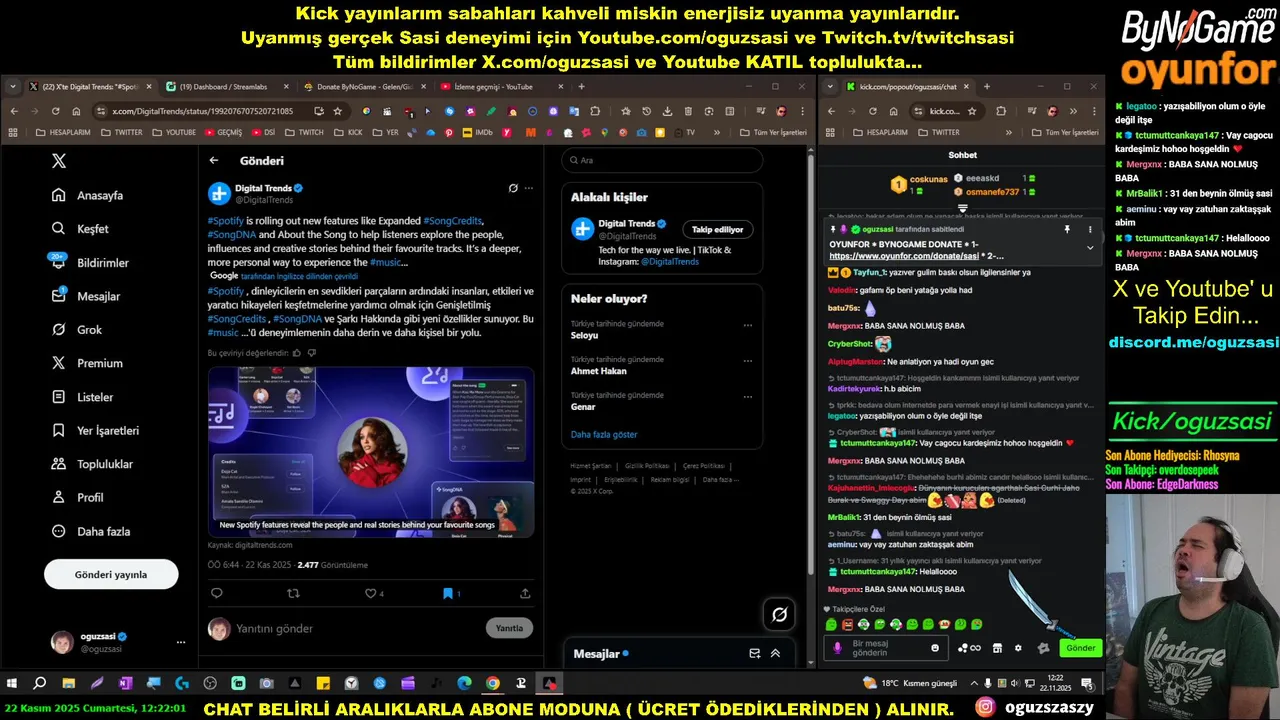Click the Grok icon on the post header
The height and width of the screenshot is (720, 1280).
coord(513,188)
